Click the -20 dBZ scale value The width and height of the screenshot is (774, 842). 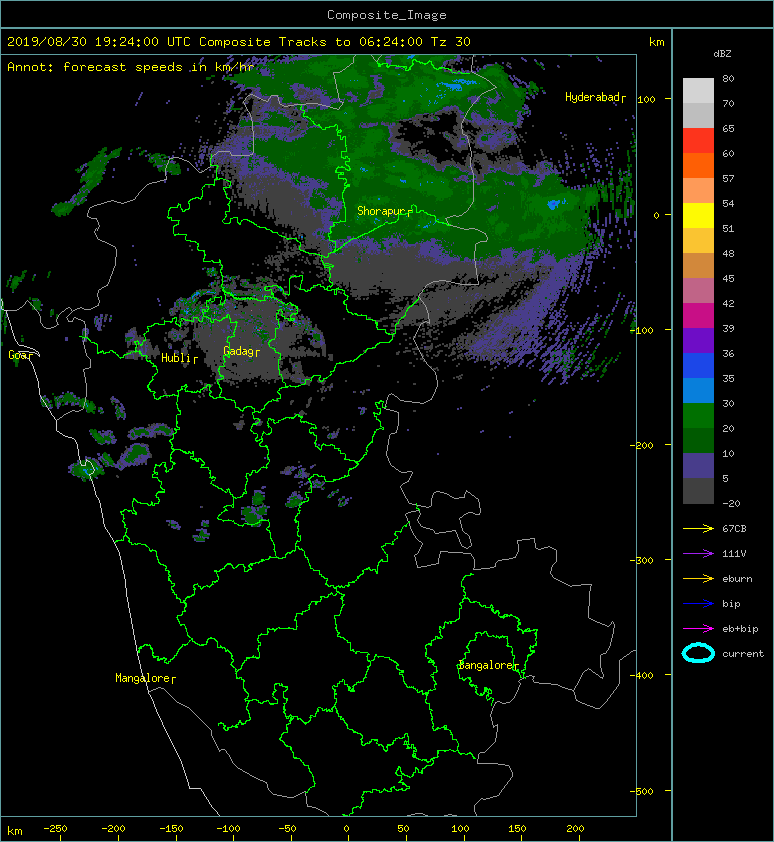(x=731, y=504)
